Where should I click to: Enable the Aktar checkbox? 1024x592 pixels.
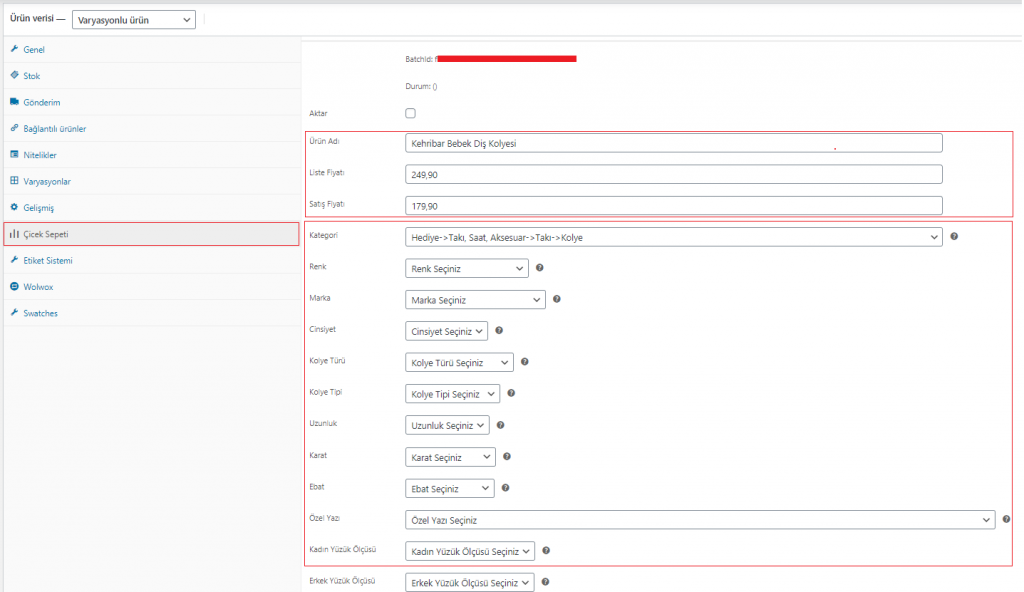pos(410,113)
